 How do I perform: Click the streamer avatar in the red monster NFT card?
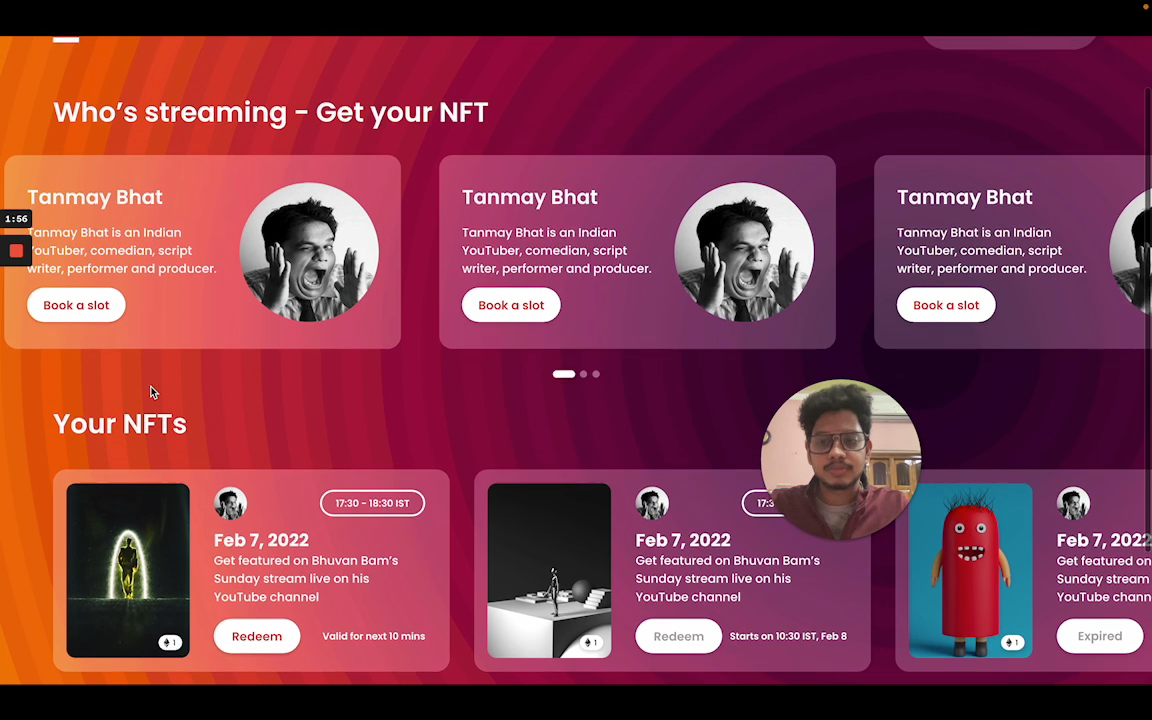click(1073, 503)
